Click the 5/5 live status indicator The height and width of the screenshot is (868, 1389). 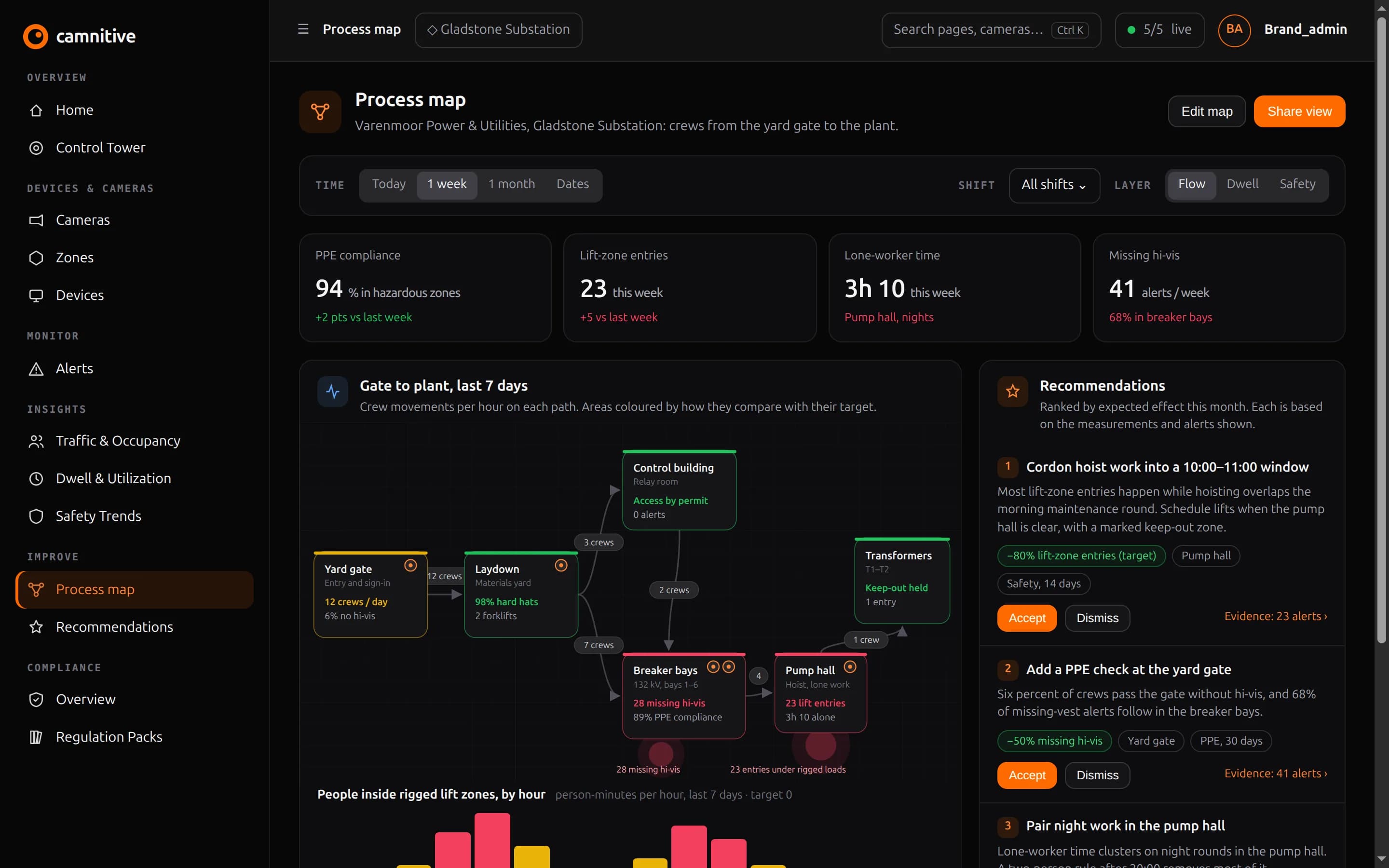[1159, 30]
